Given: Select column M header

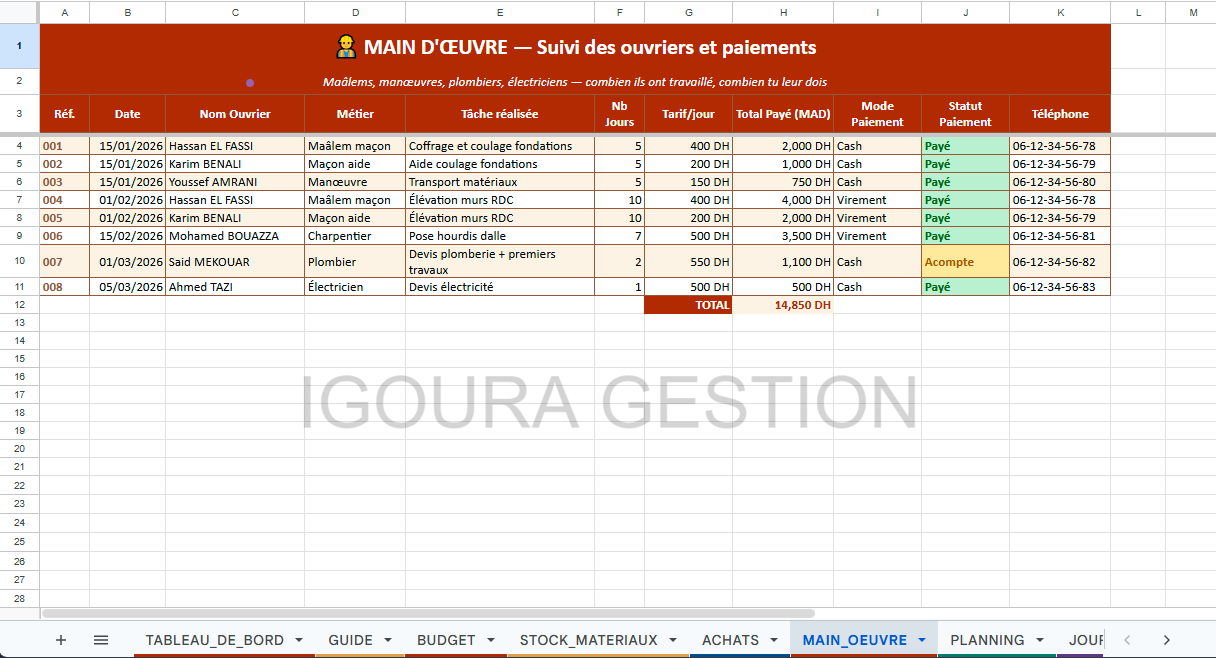Looking at the screenshot, I should 1193,12.
